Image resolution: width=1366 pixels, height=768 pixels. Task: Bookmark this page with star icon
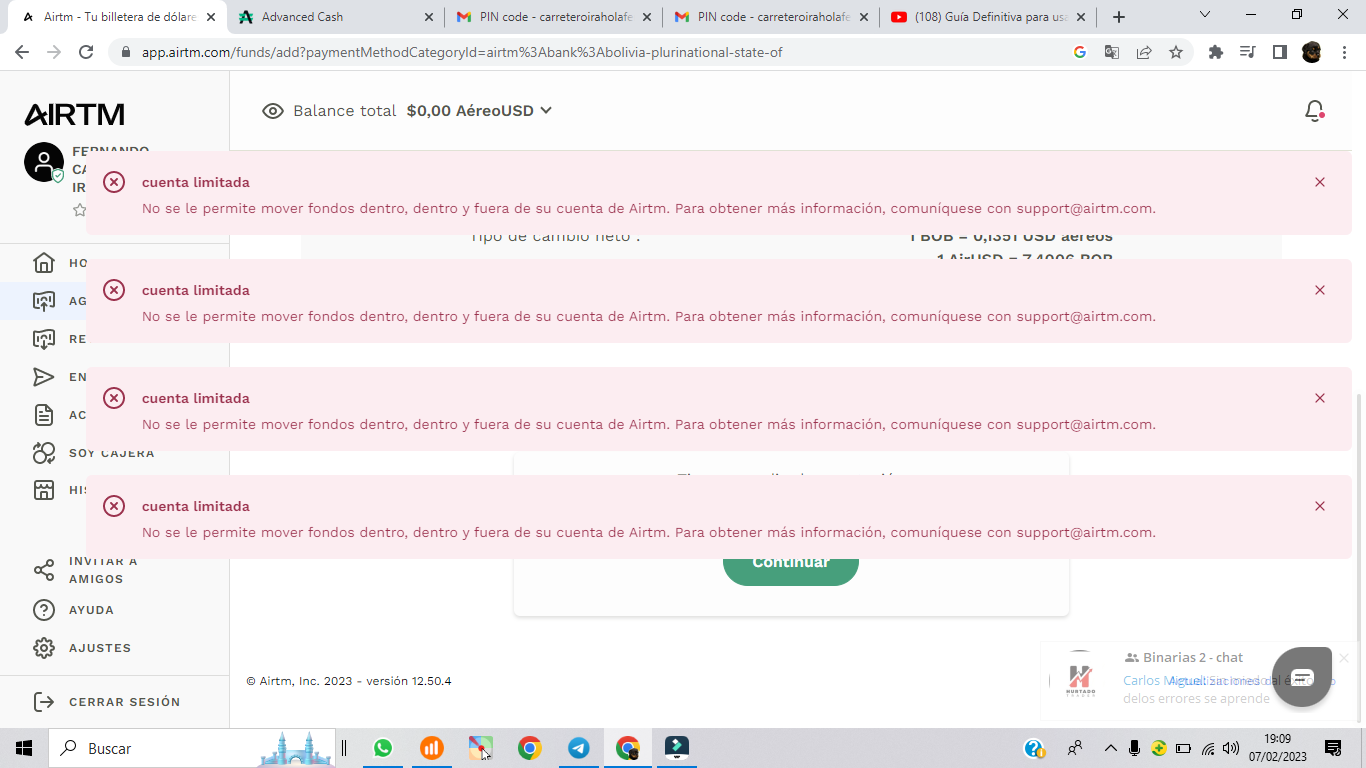[1176, 52]
